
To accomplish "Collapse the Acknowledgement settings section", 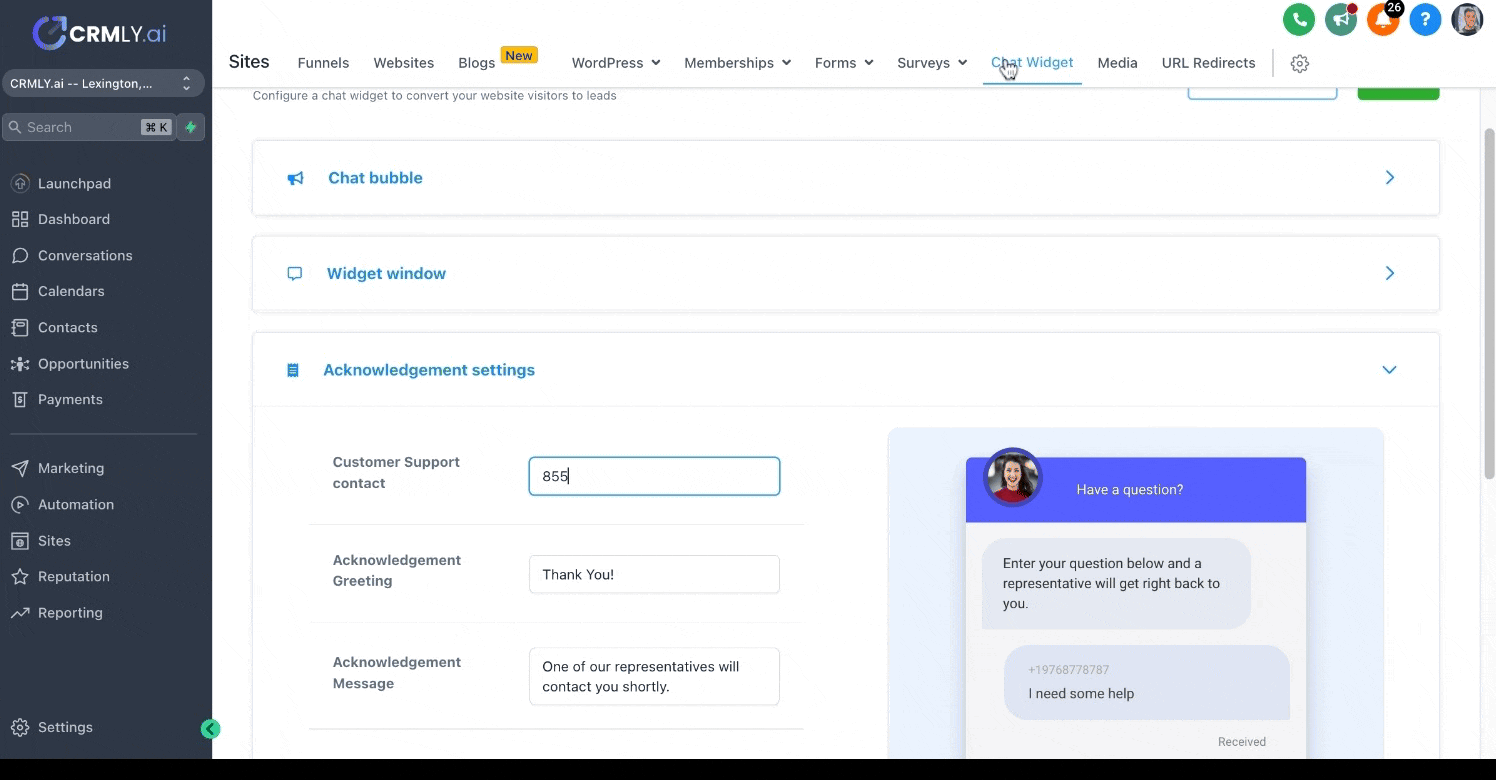I will coord(1389,369).
